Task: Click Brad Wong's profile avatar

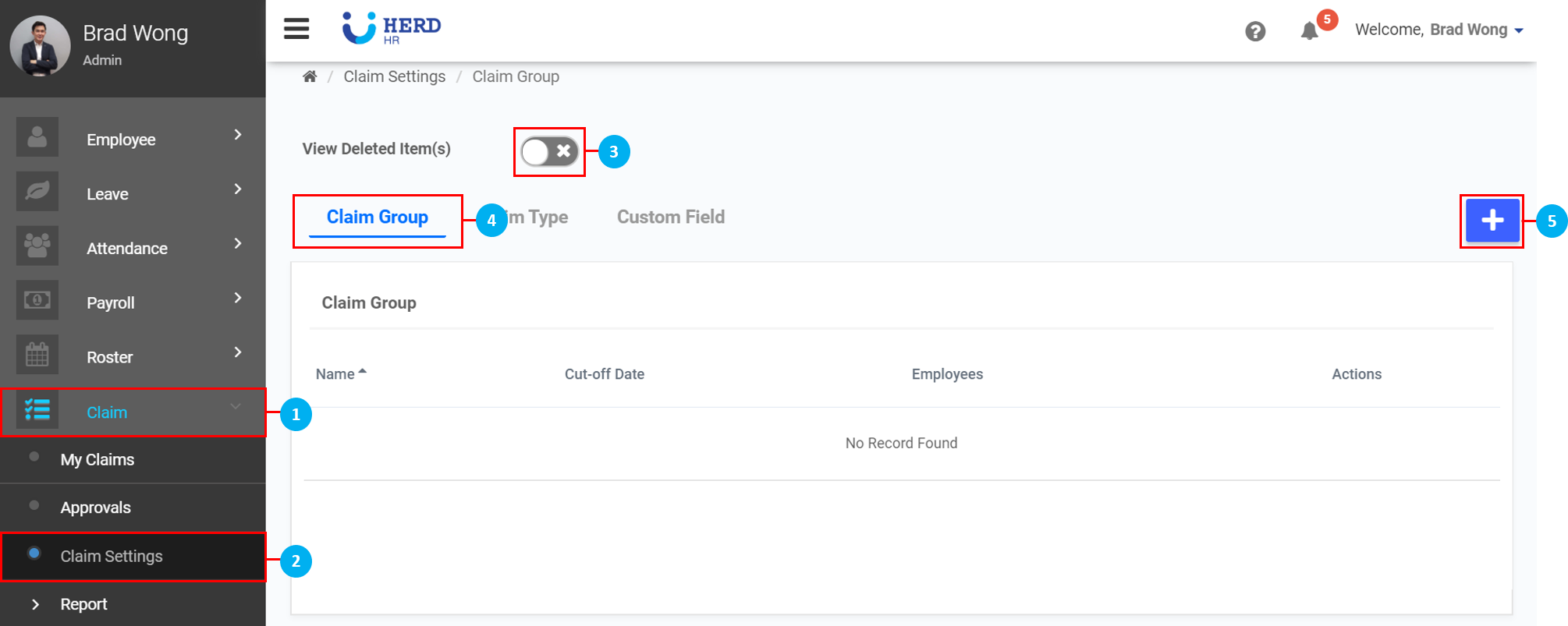Action: (x=40, y=46)
